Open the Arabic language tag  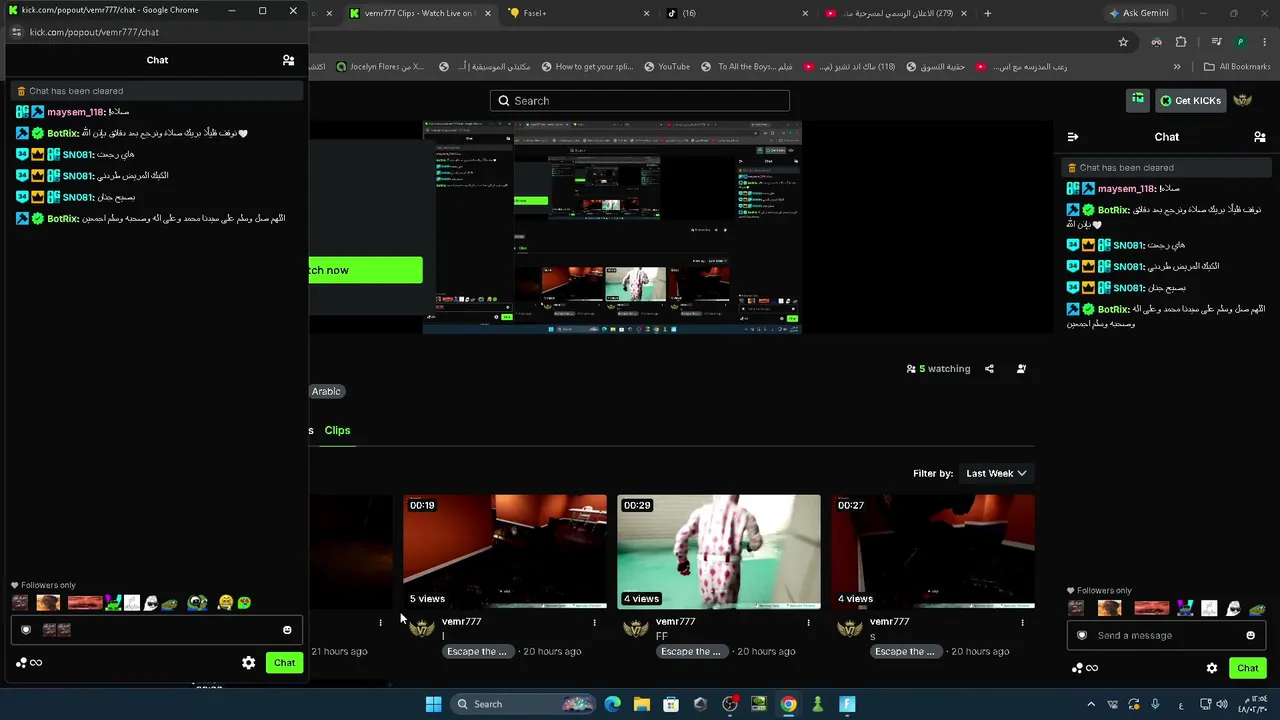tap(326, 391)
